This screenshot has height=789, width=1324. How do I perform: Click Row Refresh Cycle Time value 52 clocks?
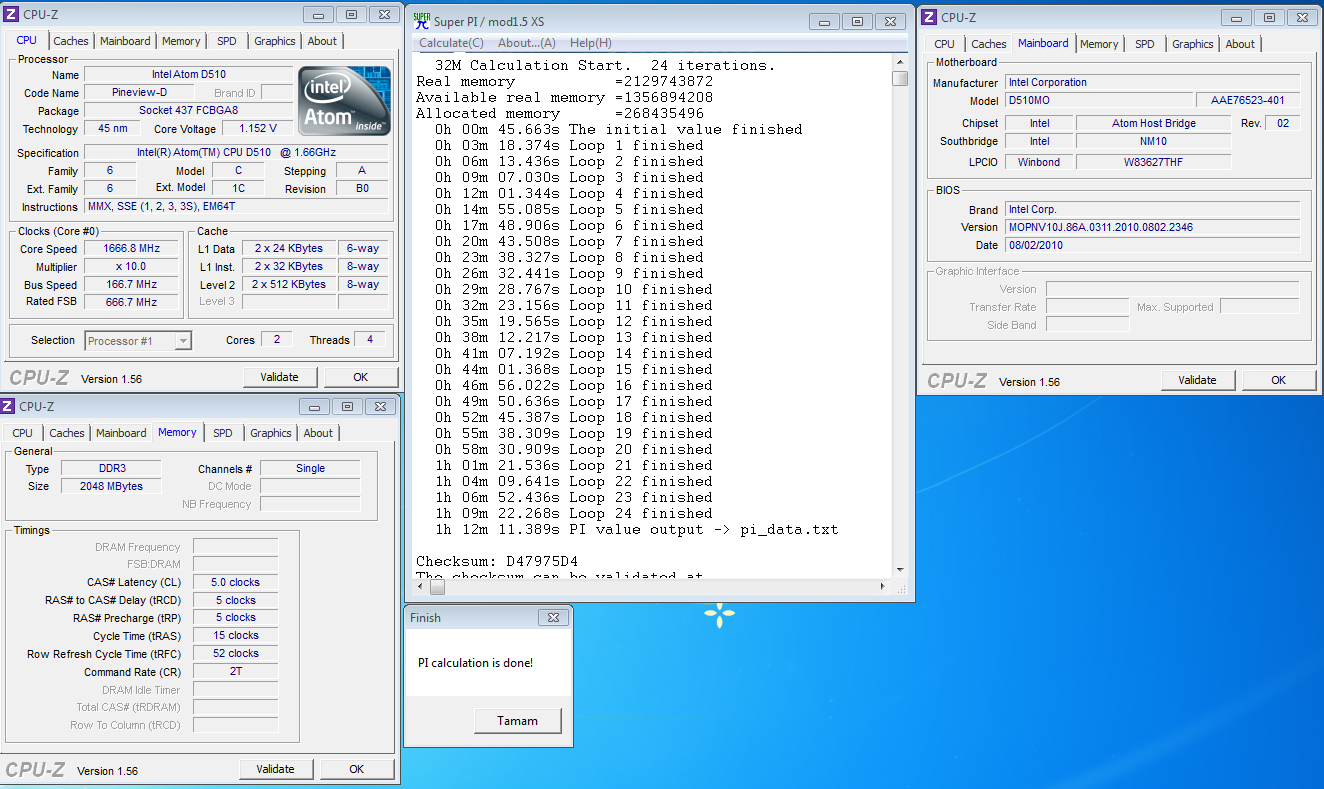[235, 654]
